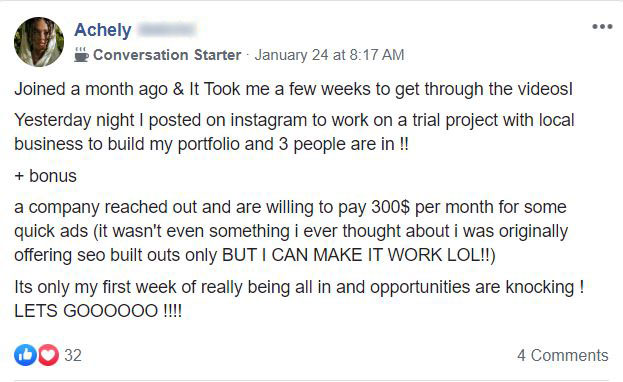The height and width of the screenshot is (382, 623).
Task: Open the Achely profile name link
Action: [x=103, y=30]
